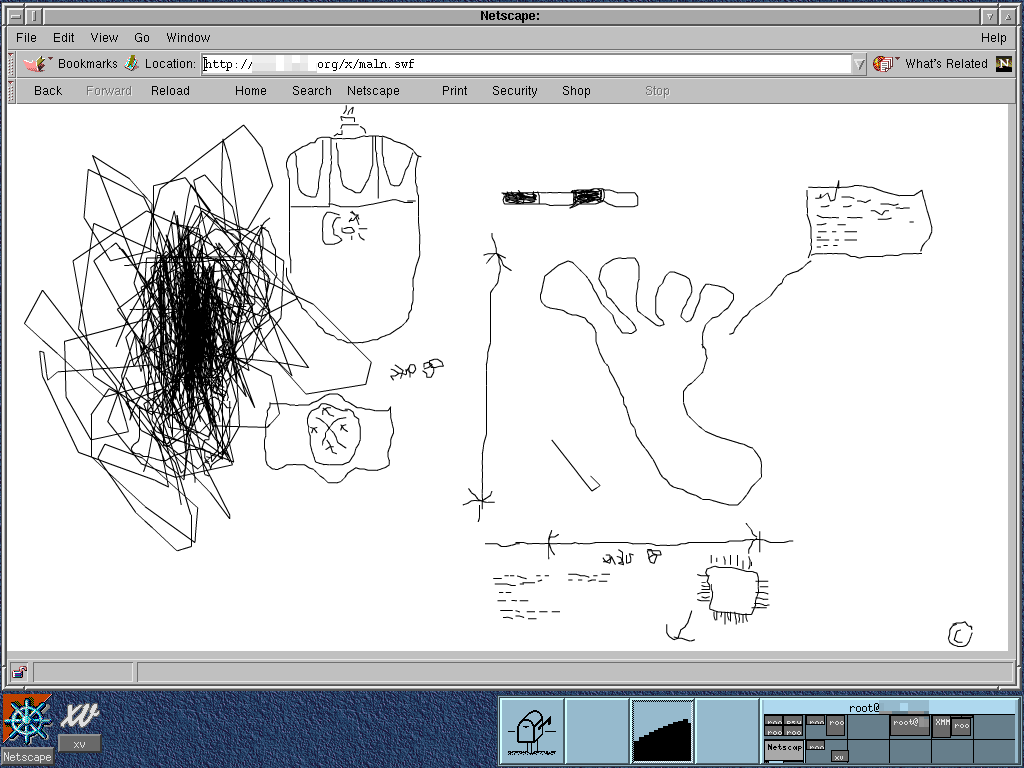Click the security lock icon in status bar

click(19, 672)
